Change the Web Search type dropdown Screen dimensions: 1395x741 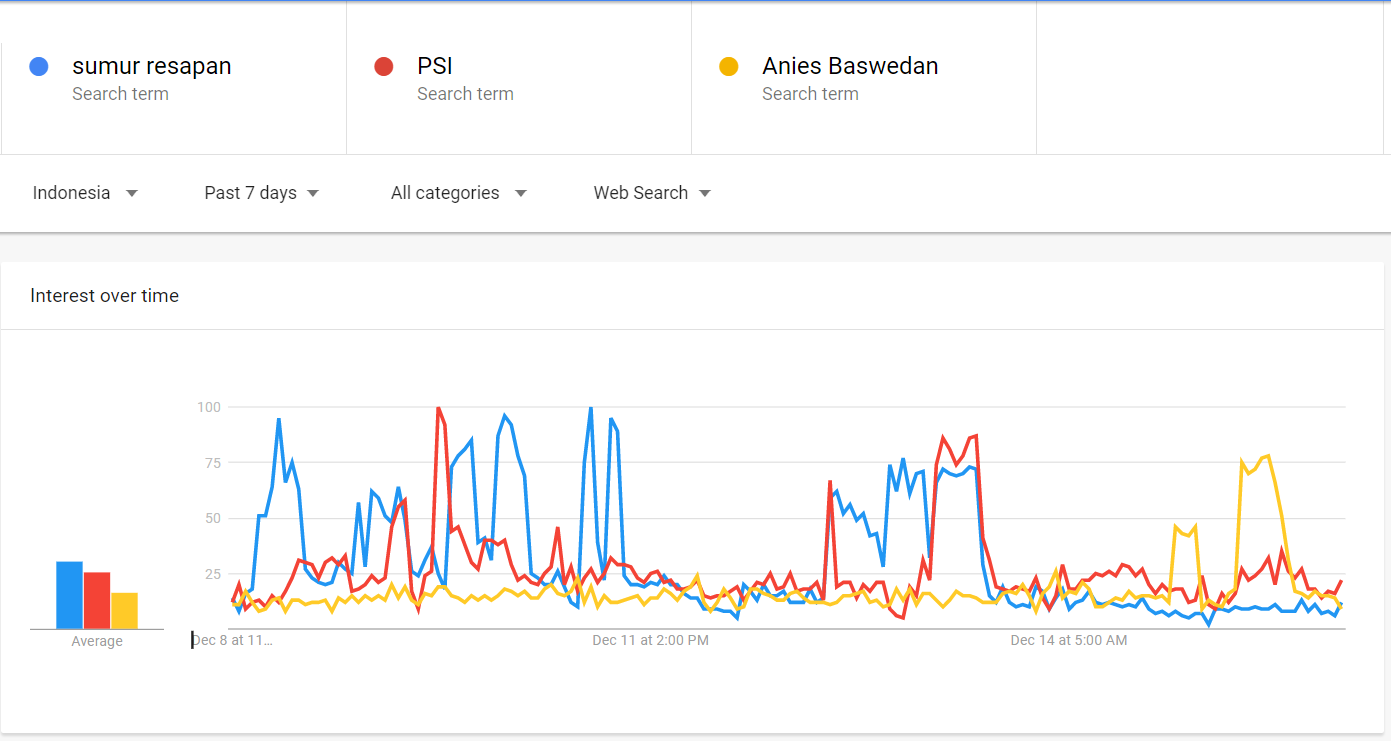[652, 193]
